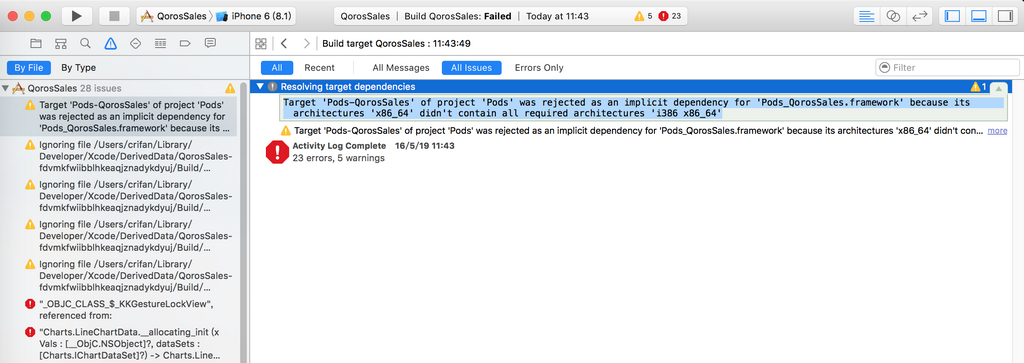Viewport: 1024px width, 363px height.
Task: Select the By Type grouping
Action: click(x=78, y=67)
